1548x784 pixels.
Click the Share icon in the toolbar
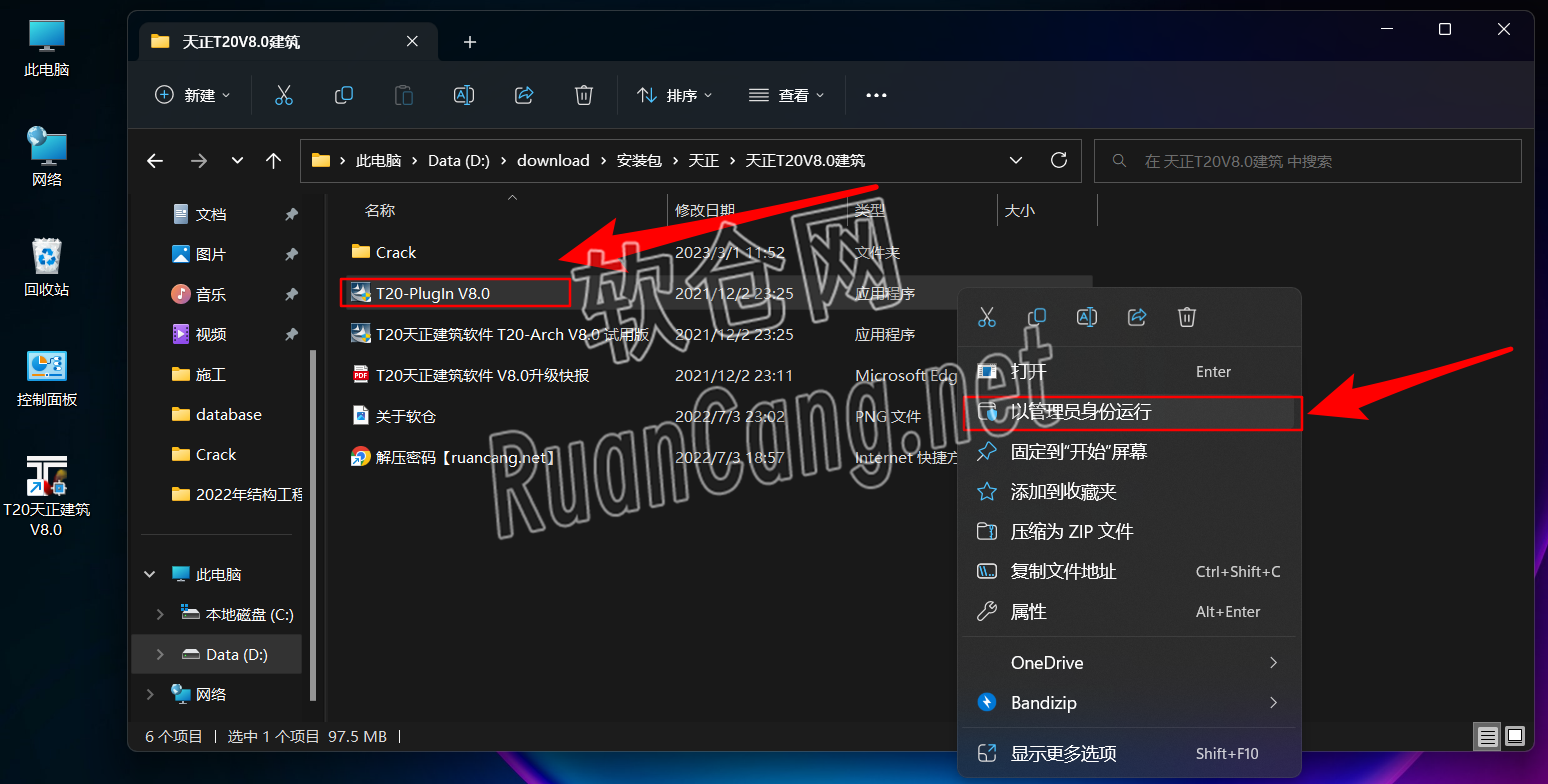(x=524, y=95)
